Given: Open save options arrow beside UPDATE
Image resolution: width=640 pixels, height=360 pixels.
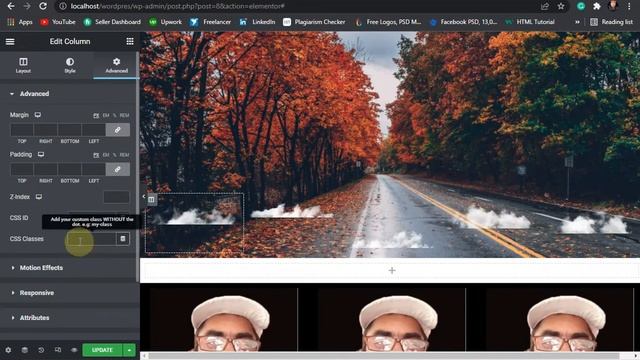Looking at the screenshot, I should point(129,350).
